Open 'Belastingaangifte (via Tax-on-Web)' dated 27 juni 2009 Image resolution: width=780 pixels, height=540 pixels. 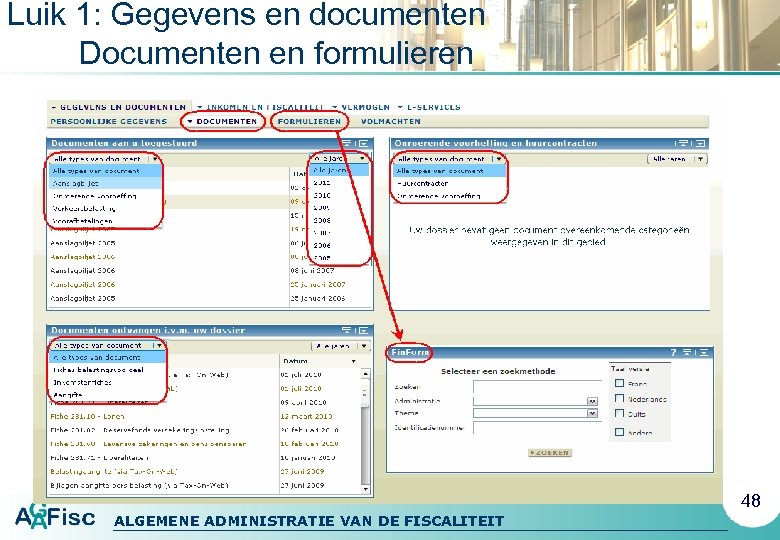(113, 471)
